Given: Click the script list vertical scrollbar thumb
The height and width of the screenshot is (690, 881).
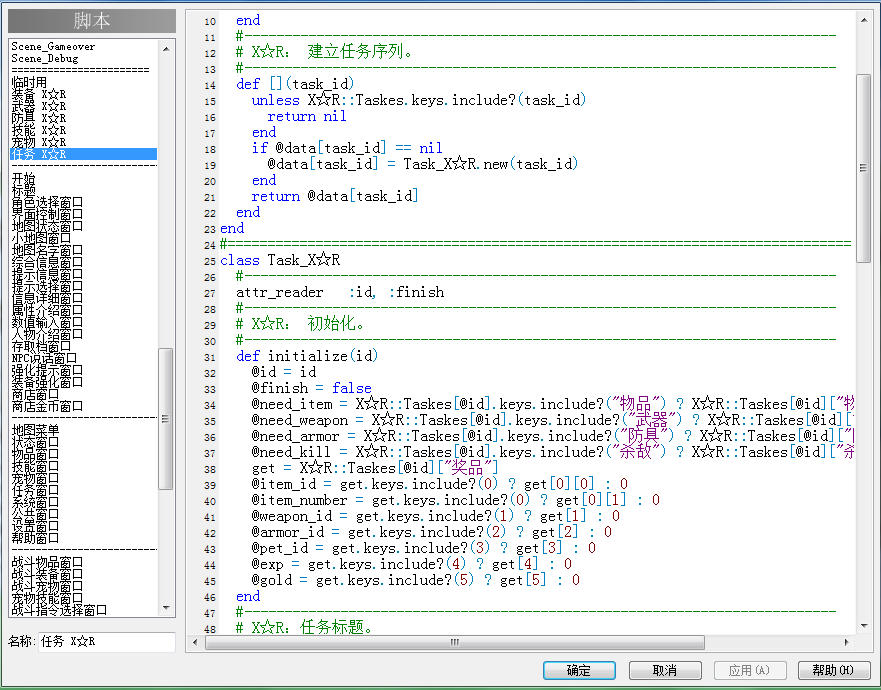Looking at the screenshot, I should [166, 419].
